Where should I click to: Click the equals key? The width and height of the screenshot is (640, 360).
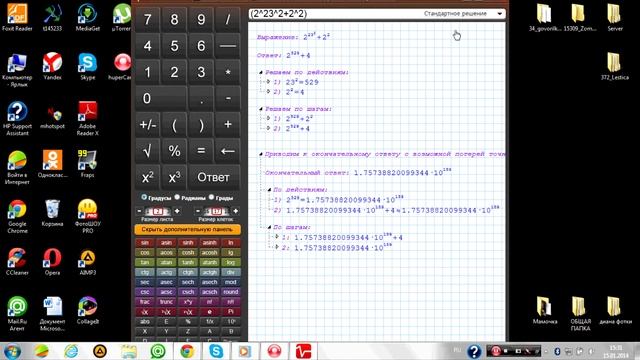pos(201,151)
